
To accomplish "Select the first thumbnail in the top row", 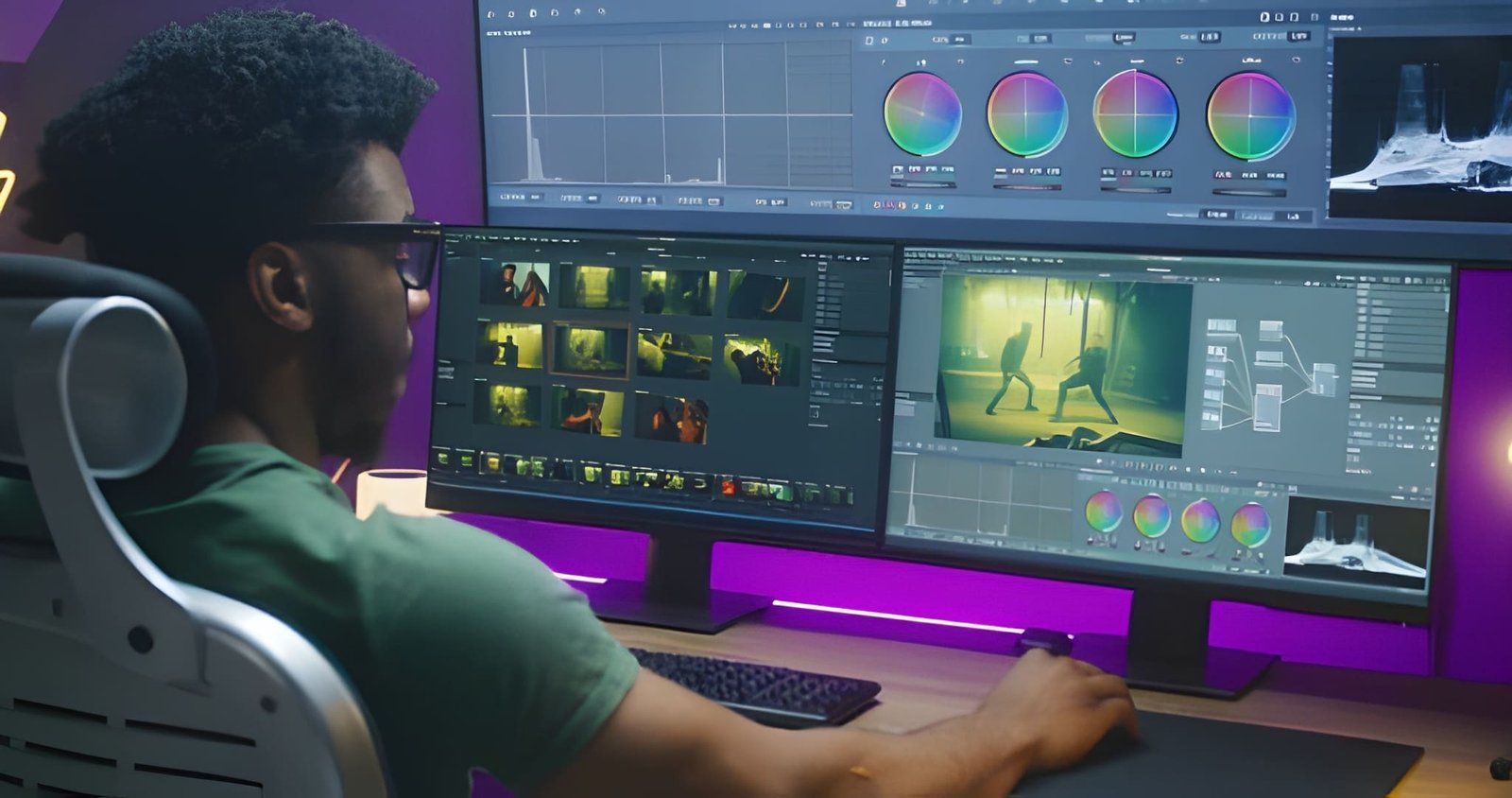I will [513, 284].
